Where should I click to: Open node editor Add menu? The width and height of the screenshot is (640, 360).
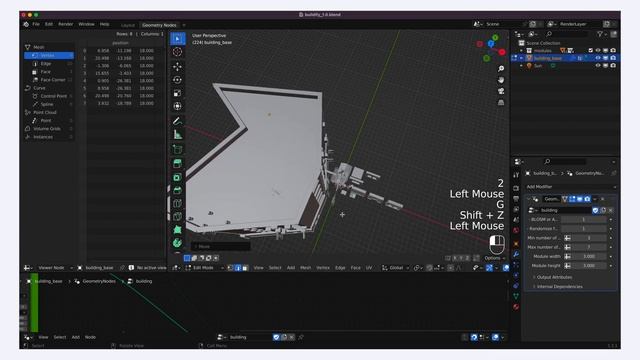(x=76, y=338)
